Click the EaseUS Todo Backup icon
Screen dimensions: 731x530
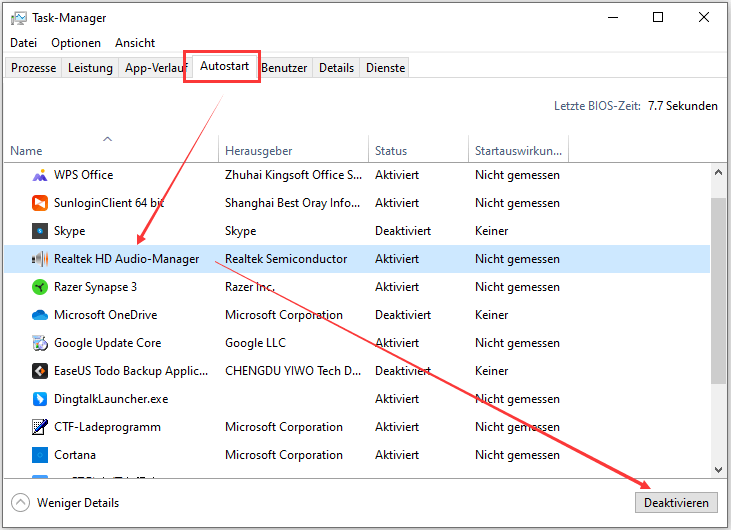pyautogui.click(x=40, y=371)
